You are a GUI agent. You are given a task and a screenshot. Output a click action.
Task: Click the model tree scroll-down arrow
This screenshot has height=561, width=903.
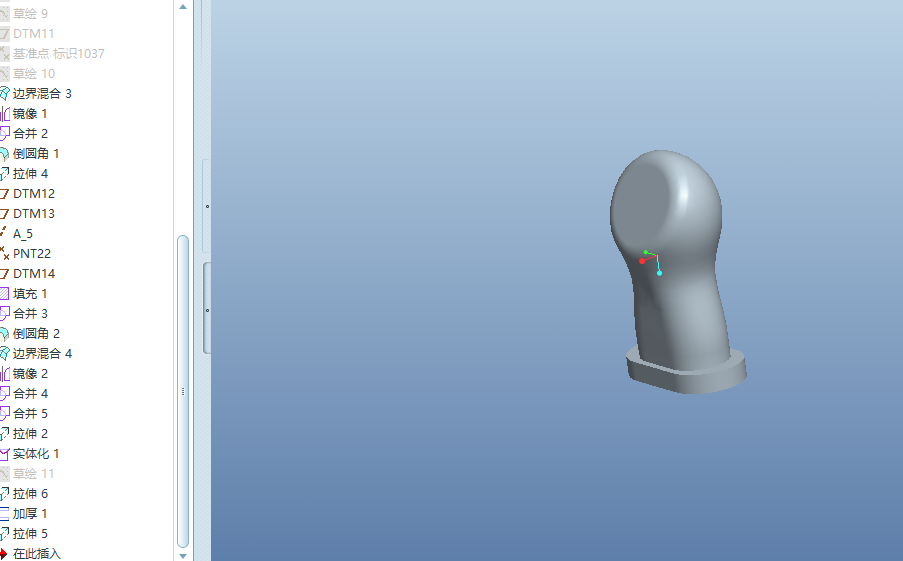(x=183, y=556)
